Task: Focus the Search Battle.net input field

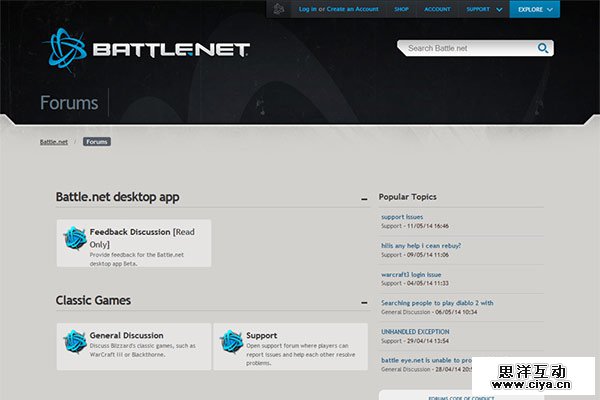Action: [467, 48]
